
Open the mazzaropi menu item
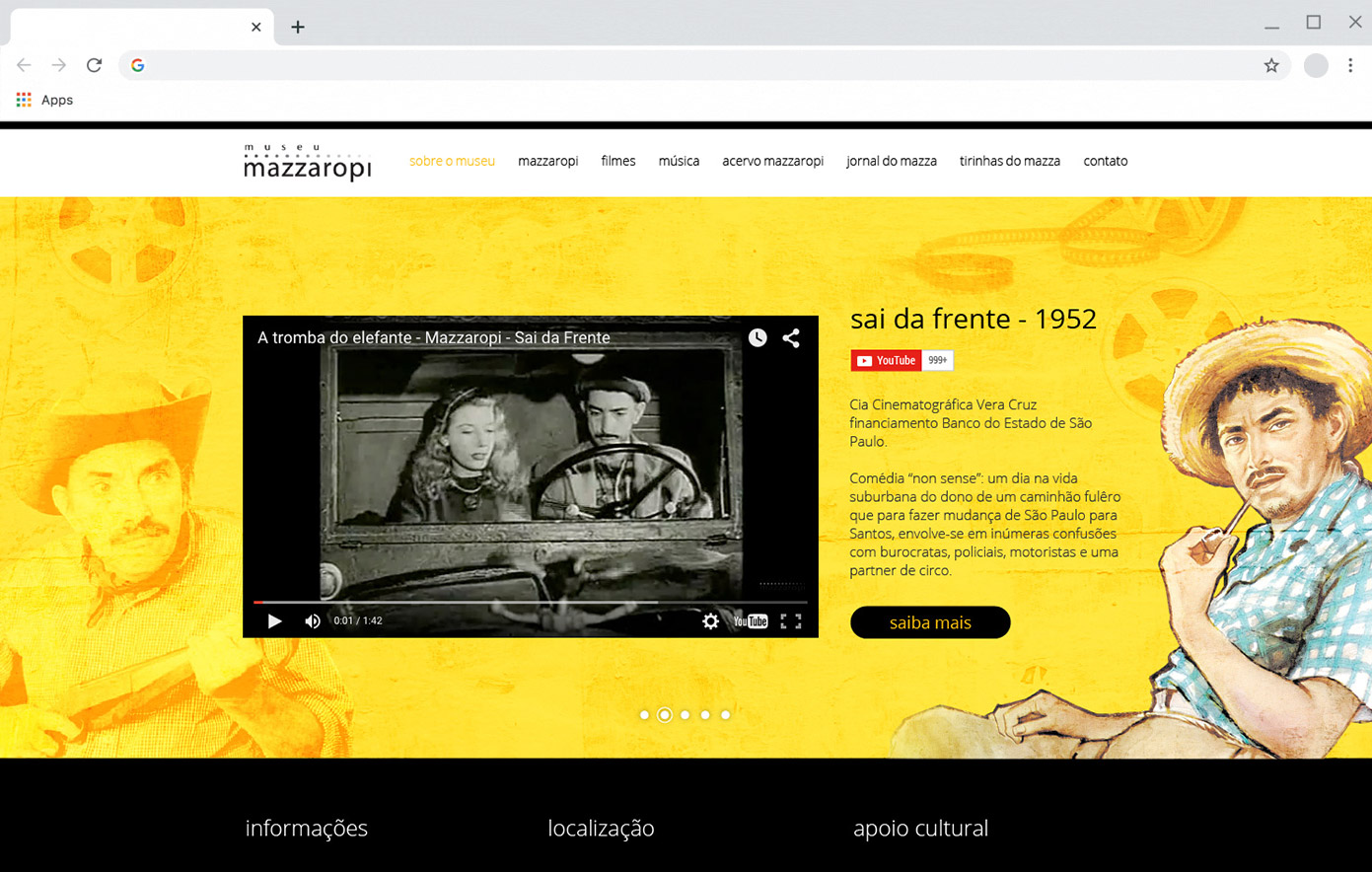click(x=547, y=161)
